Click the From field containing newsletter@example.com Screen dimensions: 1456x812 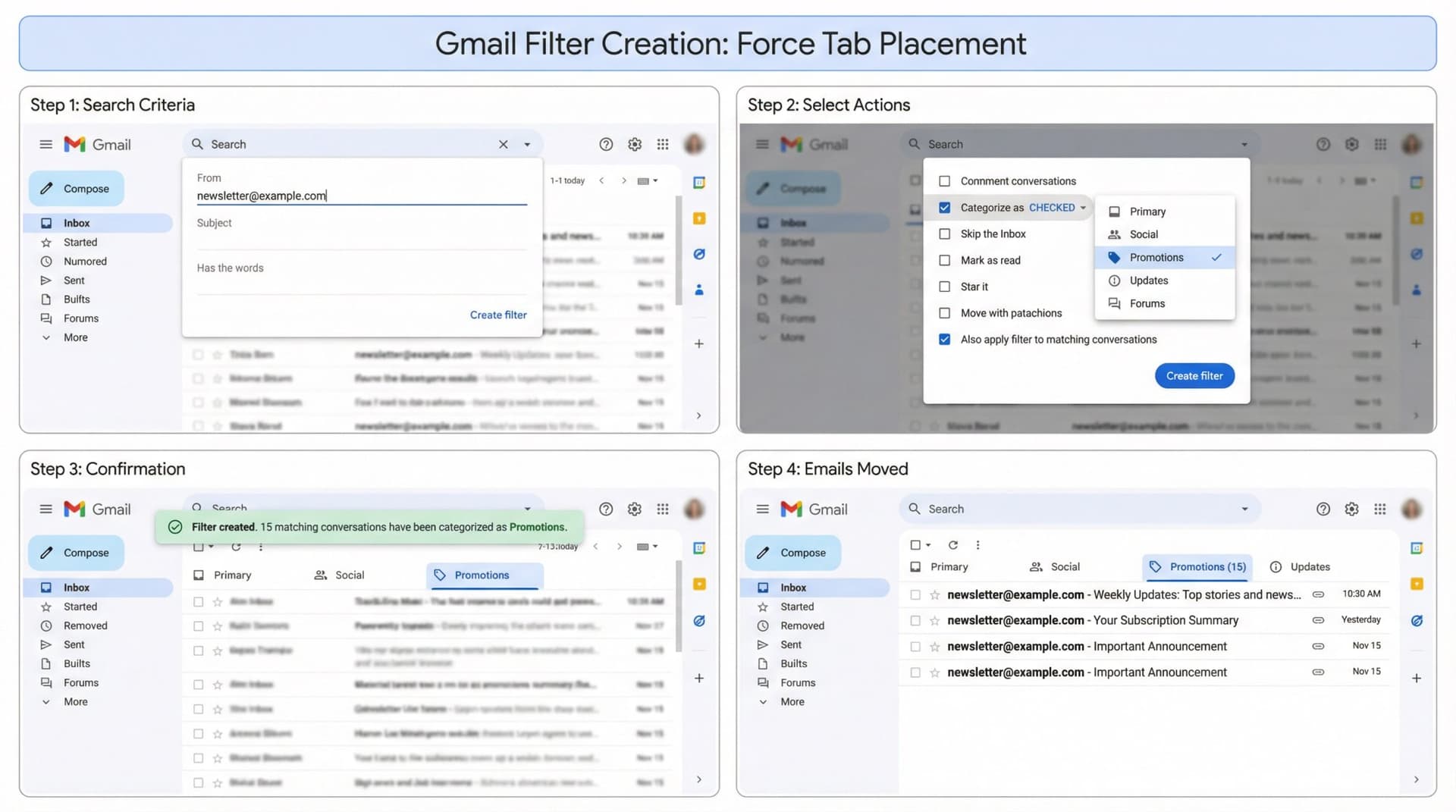(x=262, y=195)
